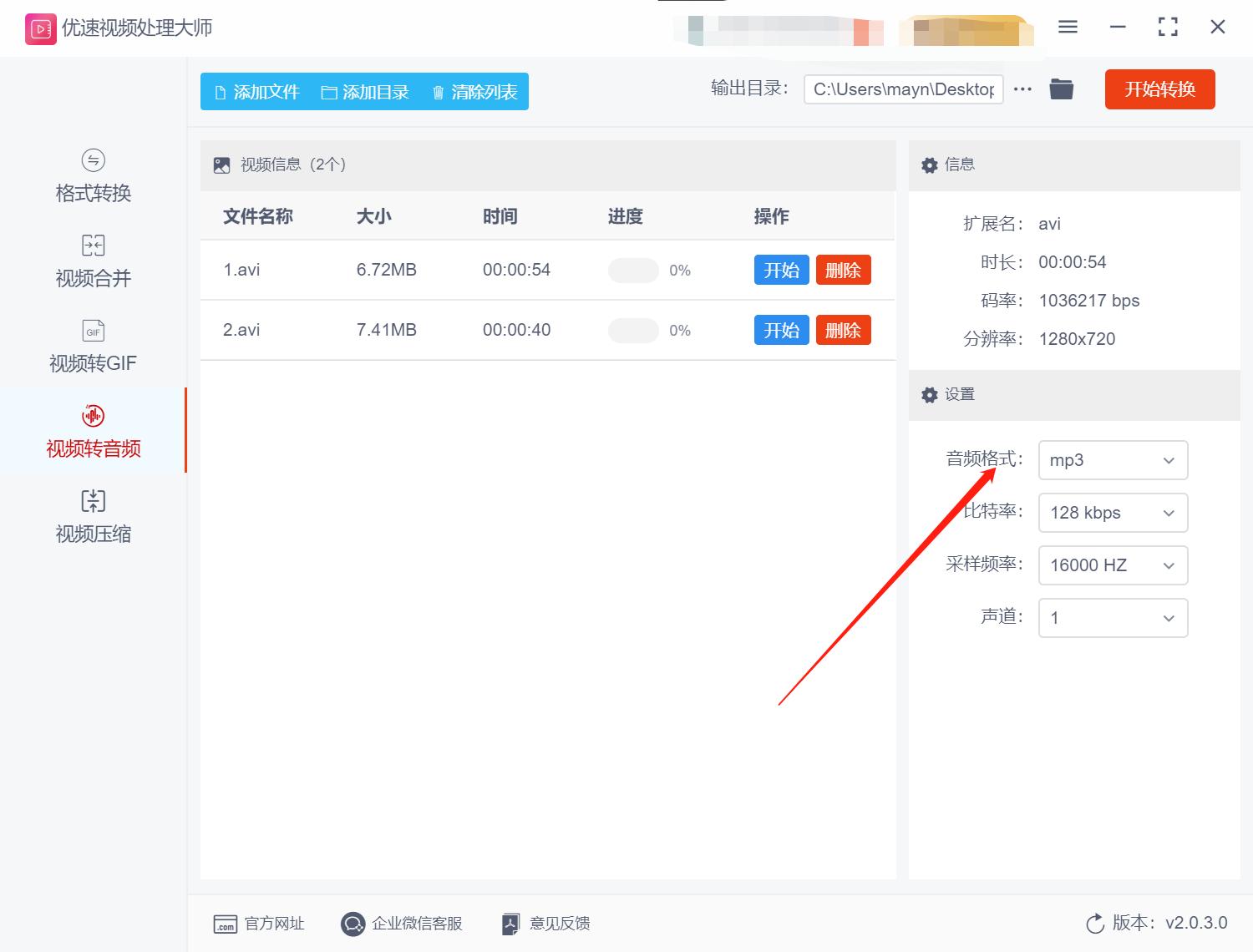
Task: Expand the 比特率 128 kbps dropdown
Action: pyautogui.click(x=1112, y=513)
